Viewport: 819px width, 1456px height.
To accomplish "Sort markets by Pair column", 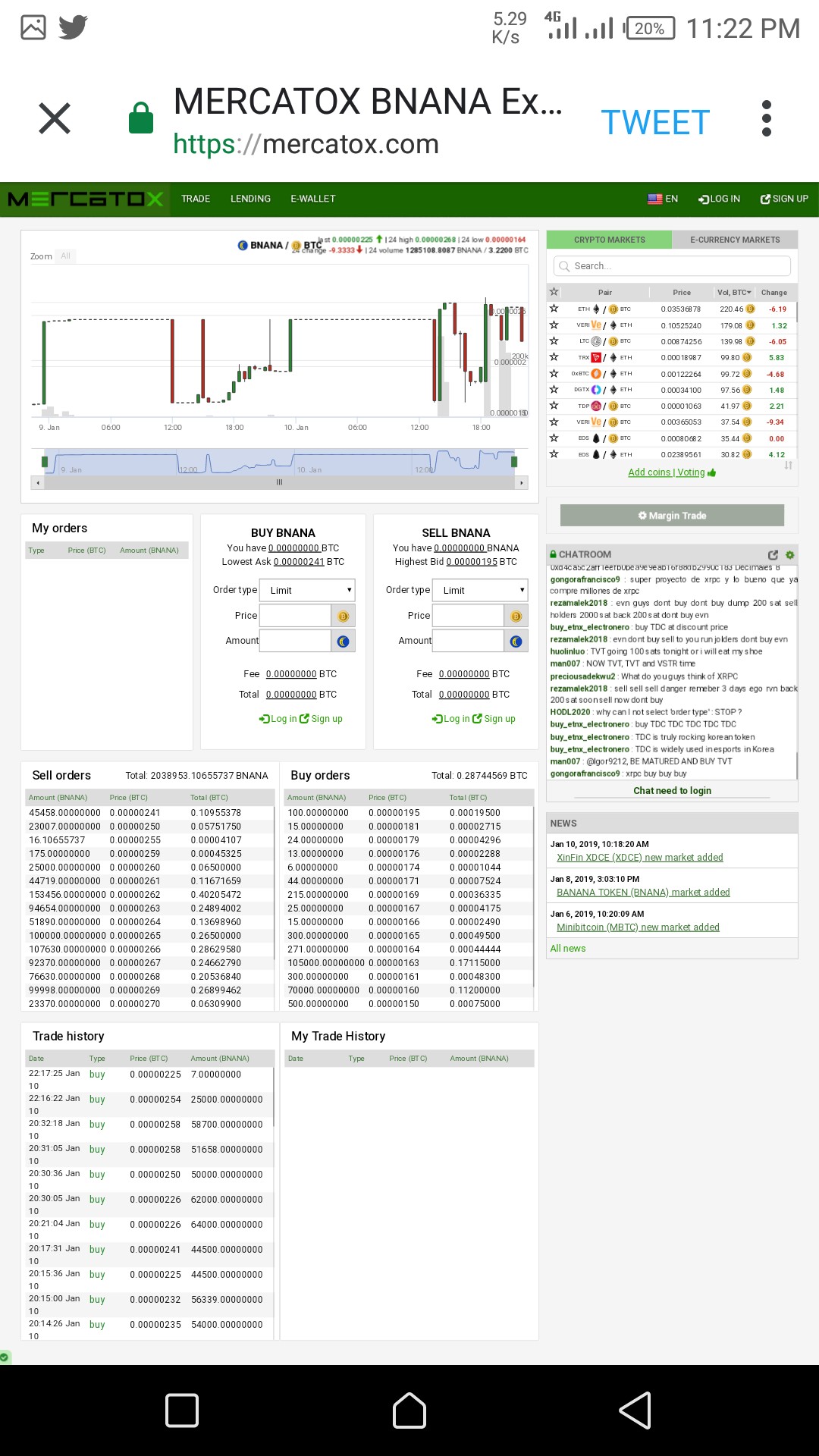I will click(605, 292).
